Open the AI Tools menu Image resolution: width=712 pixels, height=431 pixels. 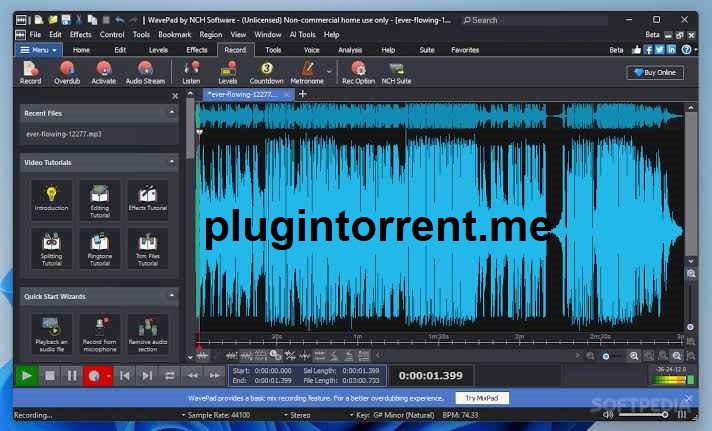[x=302, y=35]
